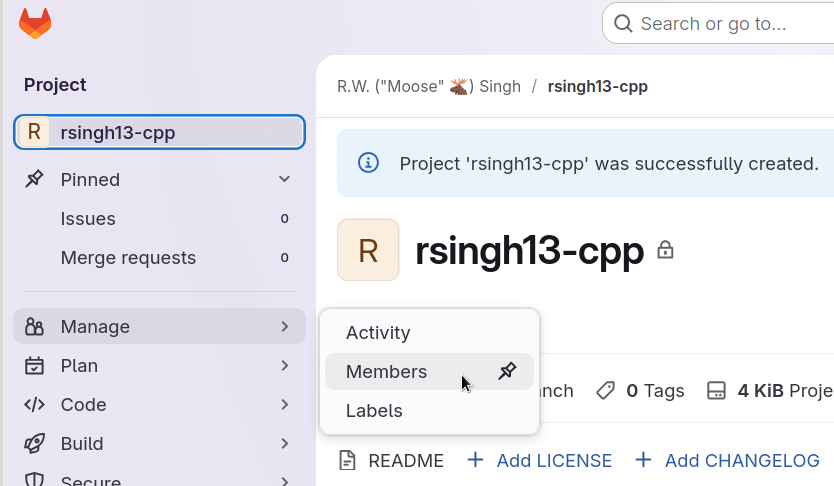Image resolution: width=834 pixels, height=486 pixels.
Task: Click the Build rocket icon
Action: click(34, 443)
